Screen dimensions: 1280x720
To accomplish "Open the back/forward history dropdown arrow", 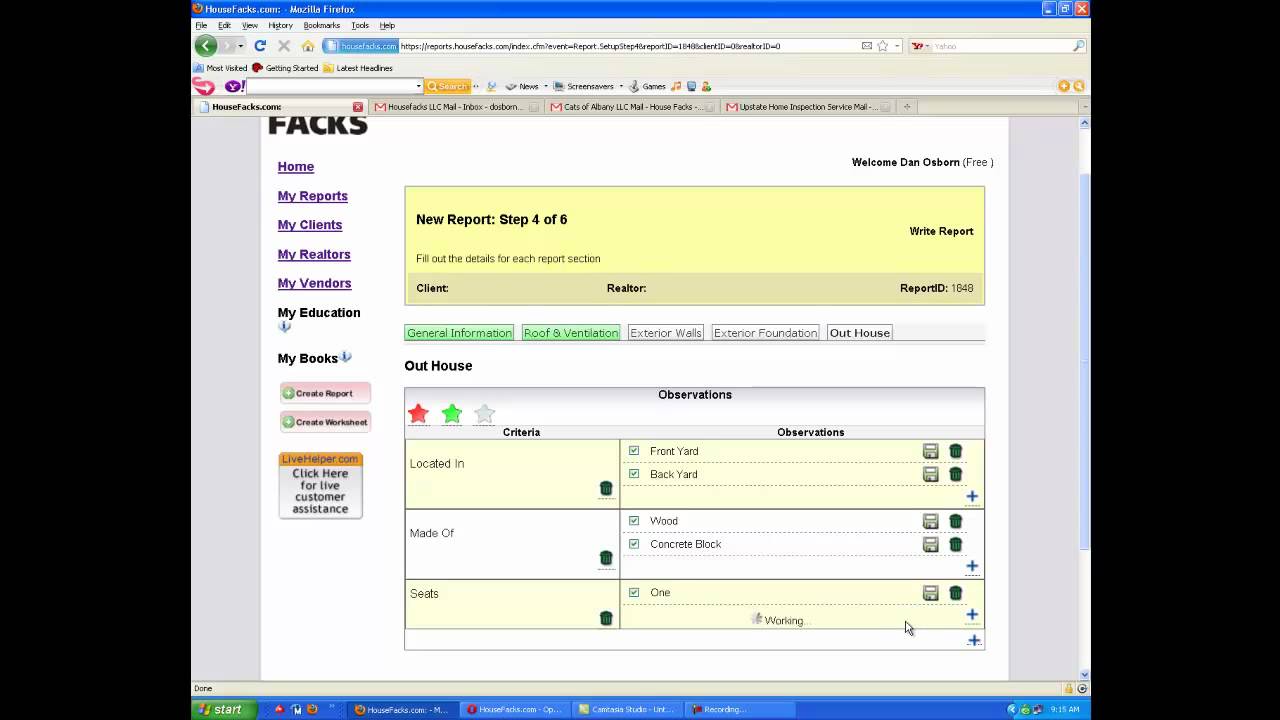I will [x=241, y=46].
